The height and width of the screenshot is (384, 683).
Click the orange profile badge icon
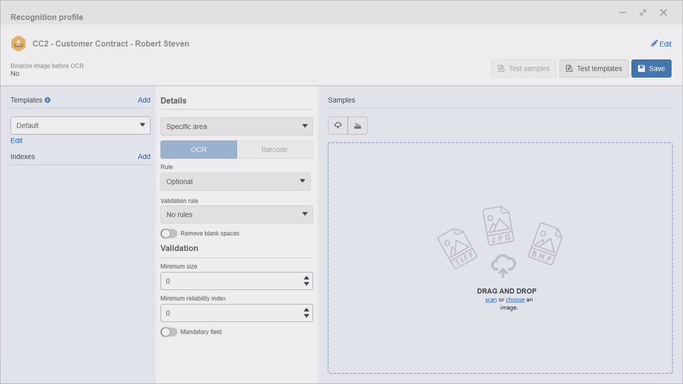(18, 44)
